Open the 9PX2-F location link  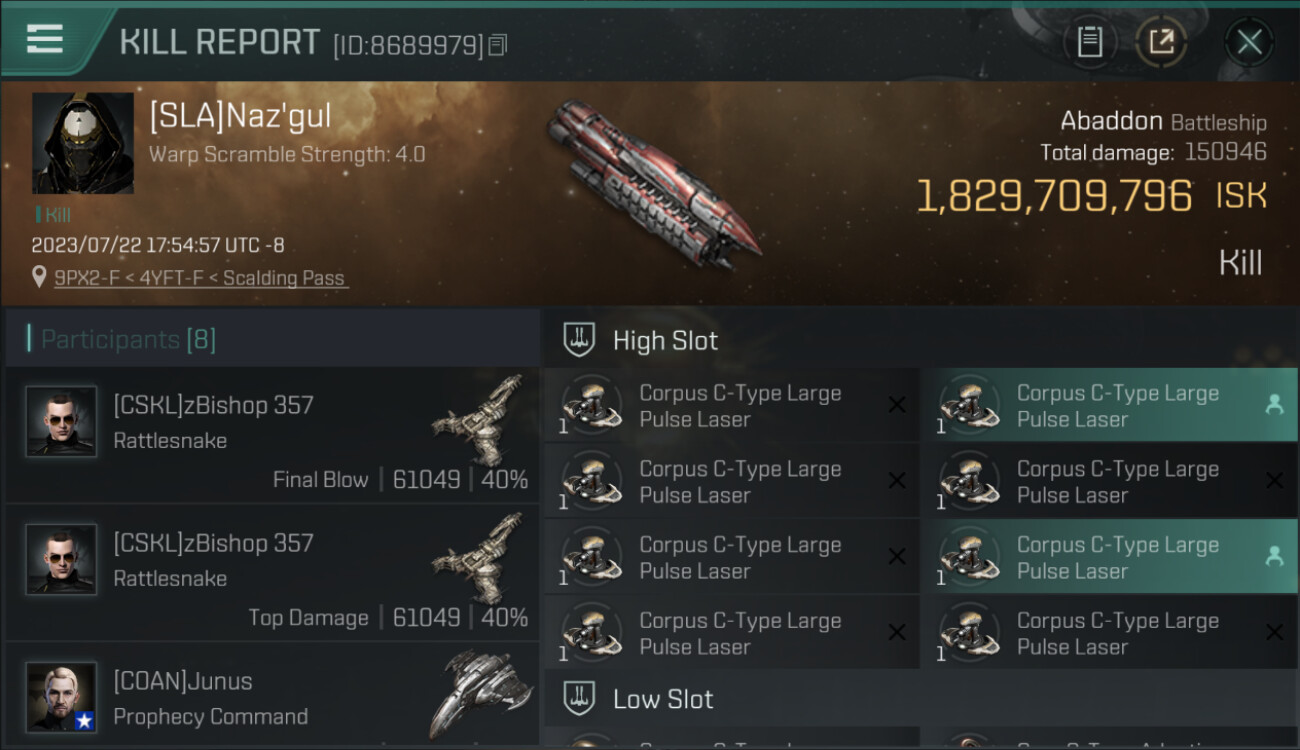(x=201, y=278)
